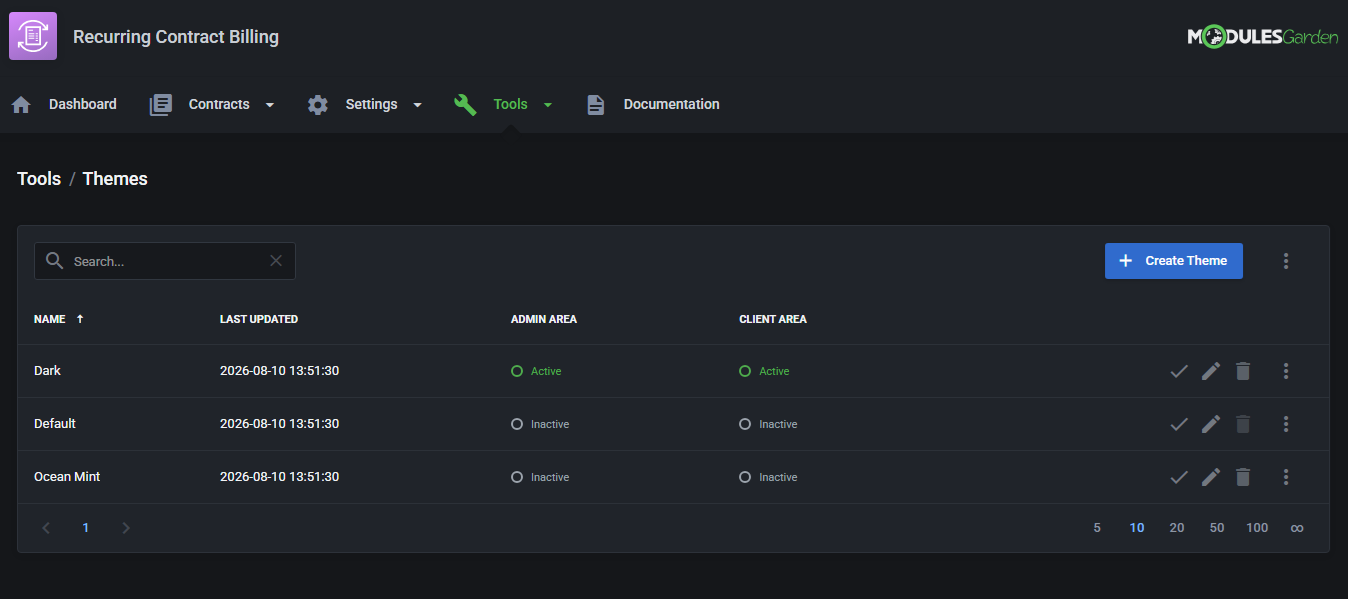The height and width of the screenshot is (599, 1348).
Task: Show unlimited entries with infinity option
Action: coord(1297,528)
